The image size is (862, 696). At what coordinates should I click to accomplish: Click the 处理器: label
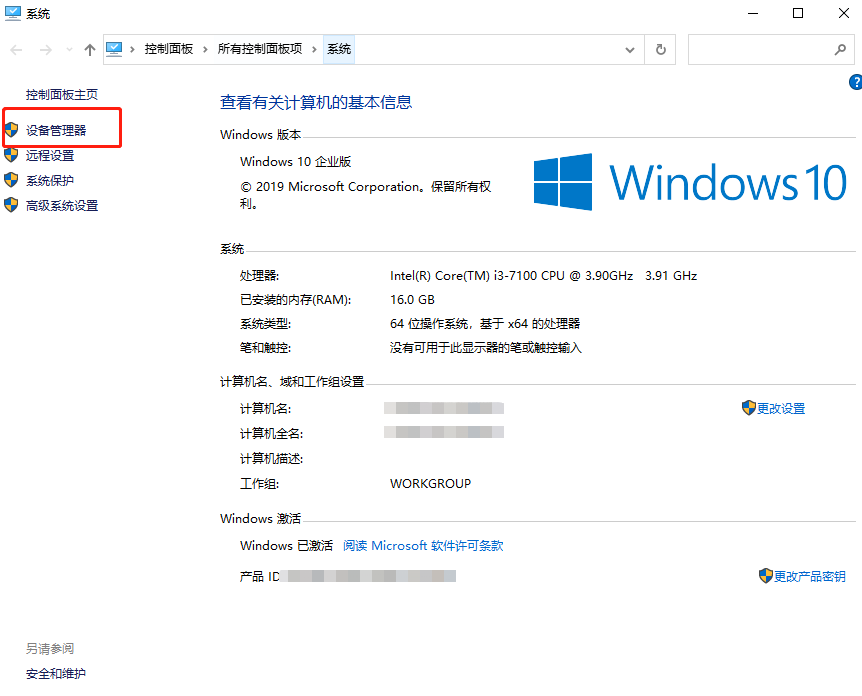tap(259, 275)
